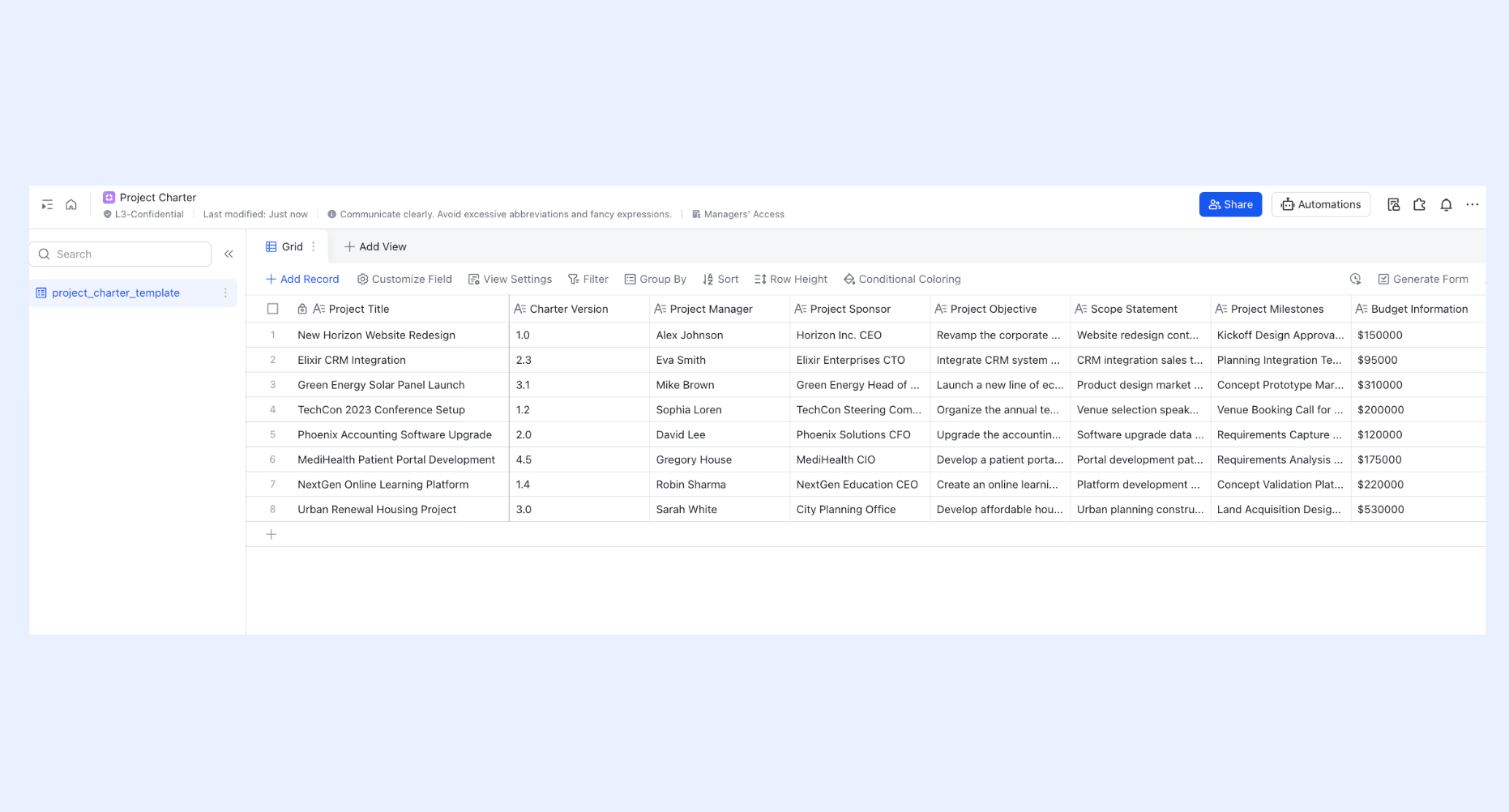Click project manager Sophia Loren cell
1509x812 pixels.
[x=720, y=410]
